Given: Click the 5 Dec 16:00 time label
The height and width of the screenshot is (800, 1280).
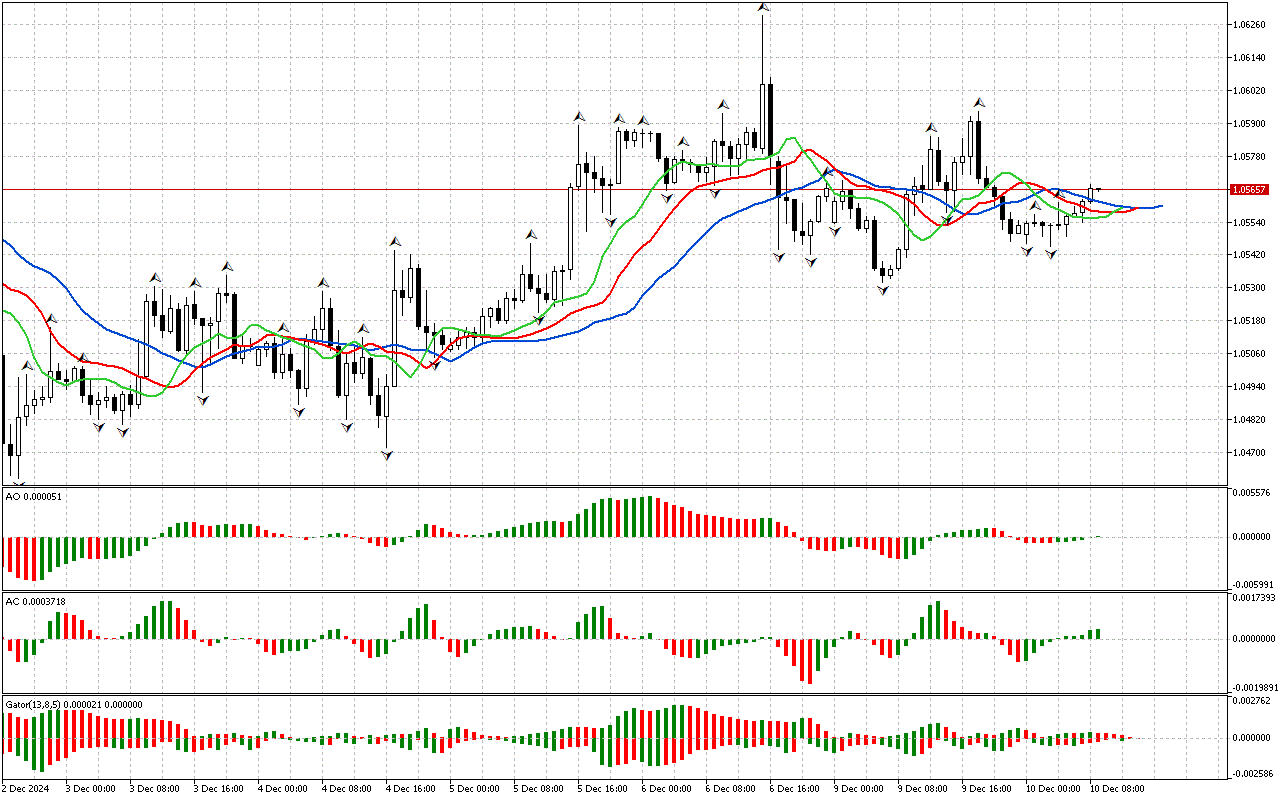Looking at the screenshot, I should point(605,788).
